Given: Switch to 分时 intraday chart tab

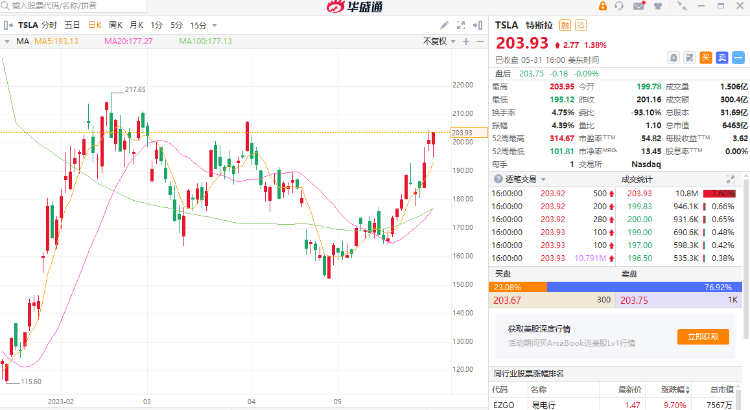Looking at the screenshot, I should [49, 25].
